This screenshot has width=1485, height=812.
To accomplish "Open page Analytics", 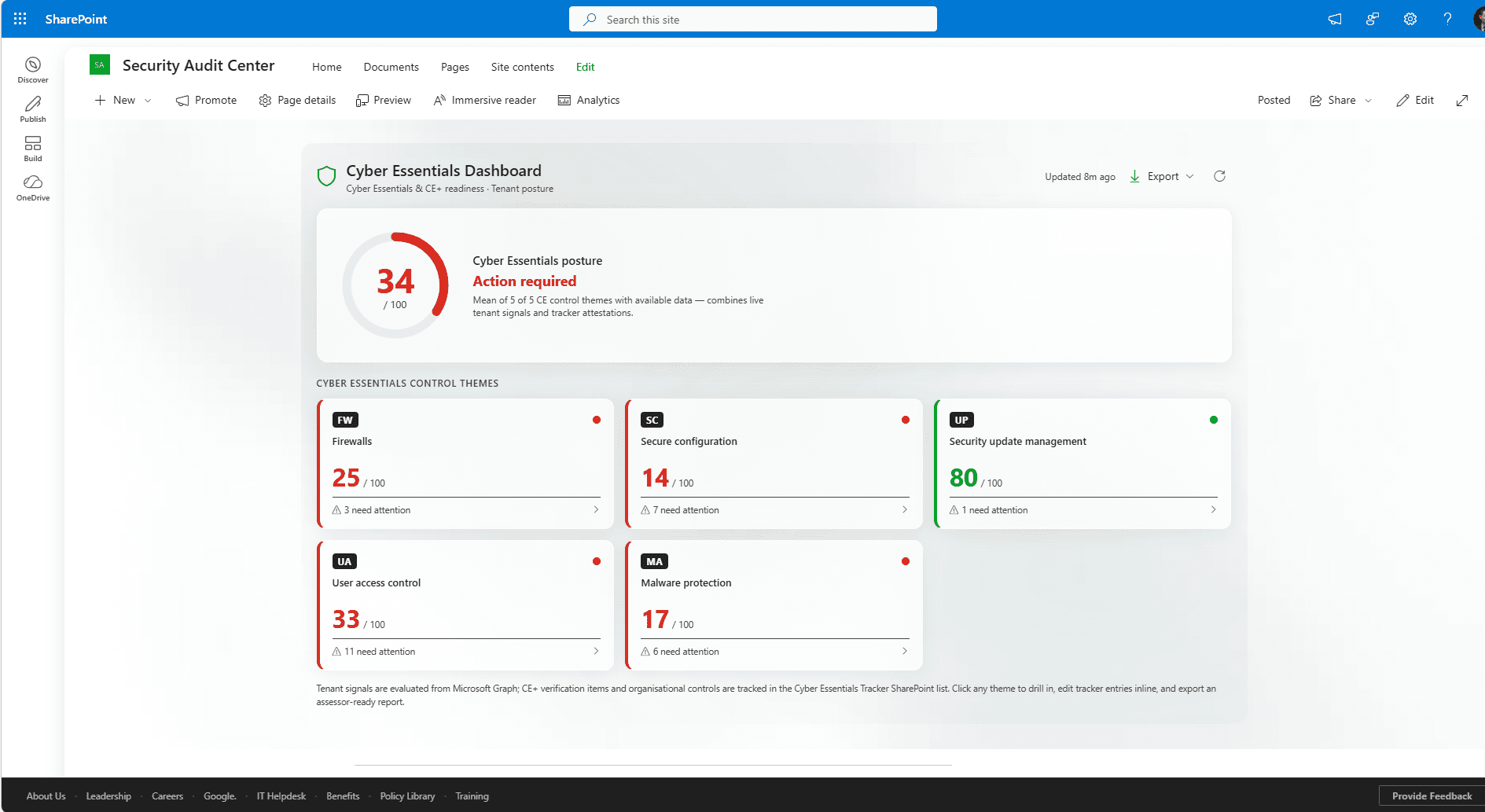I will click(589, 100).
